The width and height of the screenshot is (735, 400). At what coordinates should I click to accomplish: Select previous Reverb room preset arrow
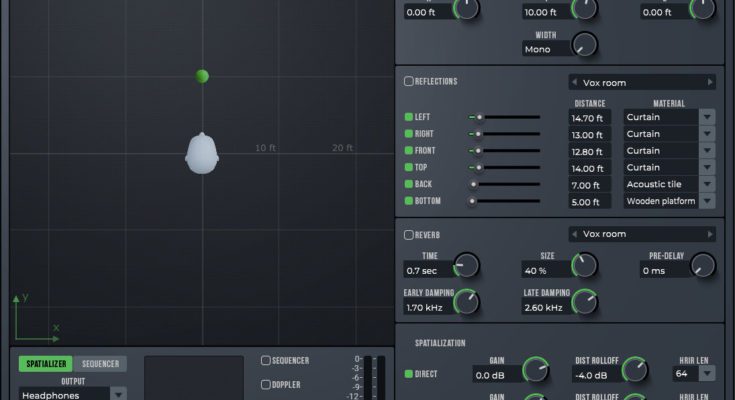point(574,234)
